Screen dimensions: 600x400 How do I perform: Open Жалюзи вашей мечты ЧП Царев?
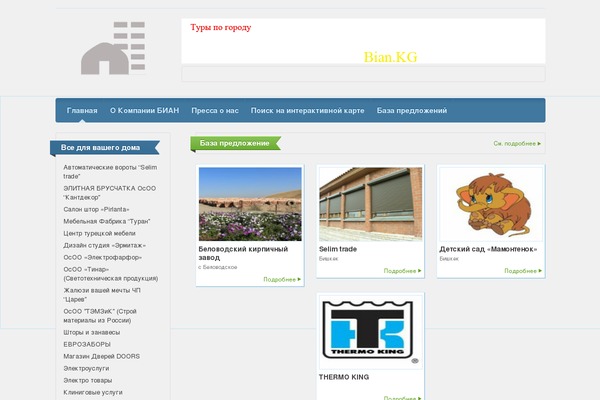[102, 295]
